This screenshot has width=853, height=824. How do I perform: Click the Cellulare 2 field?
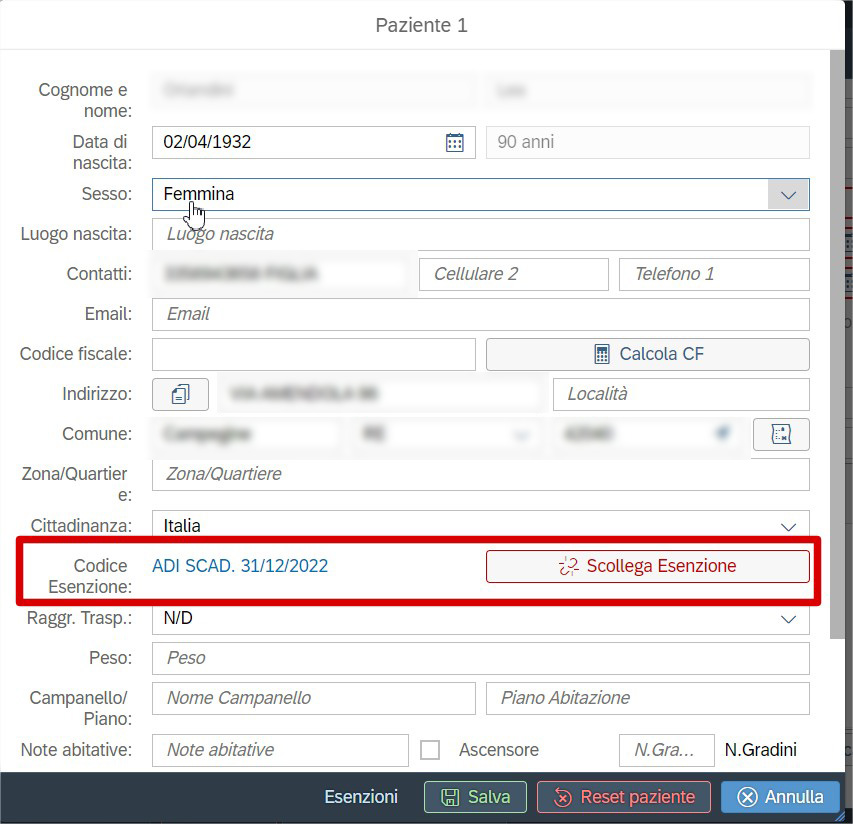(513, 274)
